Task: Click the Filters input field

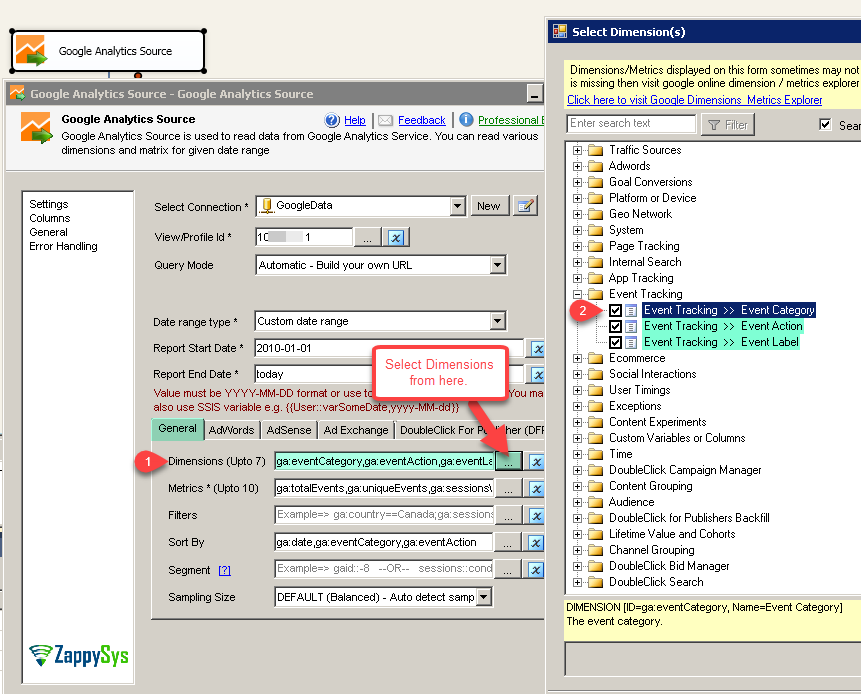Action: (384, 514)
